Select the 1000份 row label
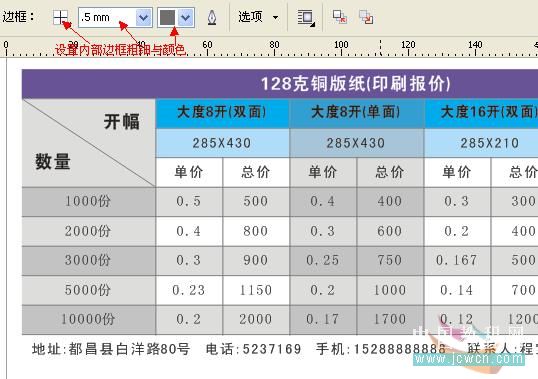Image resolution: width=538 pixels, height=379 pixels. pos(89,202)
